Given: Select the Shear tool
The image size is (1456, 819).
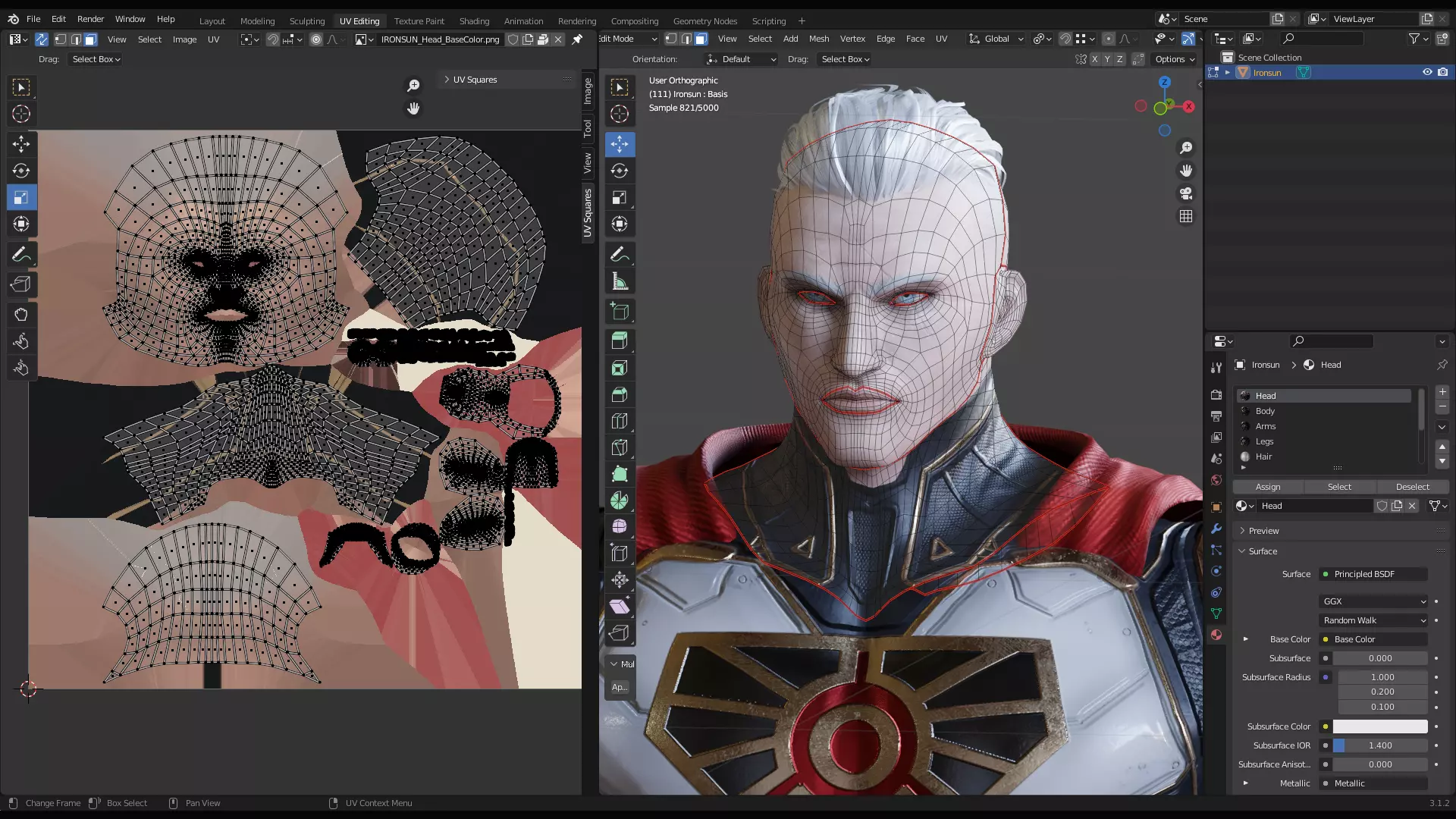Looking at the screenshot, I should (620, 607).
